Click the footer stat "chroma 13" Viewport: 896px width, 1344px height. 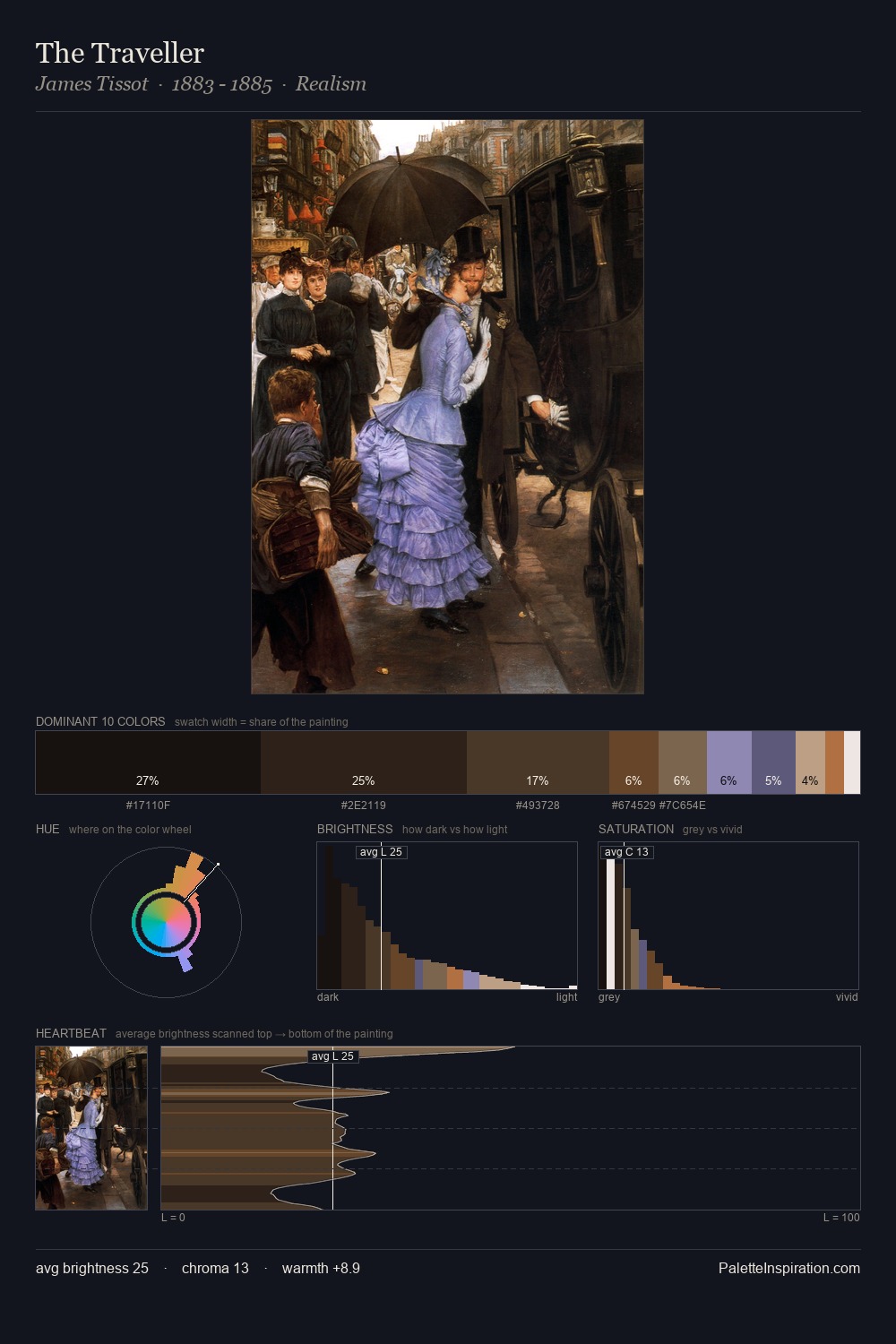[x=215, y=1268]
